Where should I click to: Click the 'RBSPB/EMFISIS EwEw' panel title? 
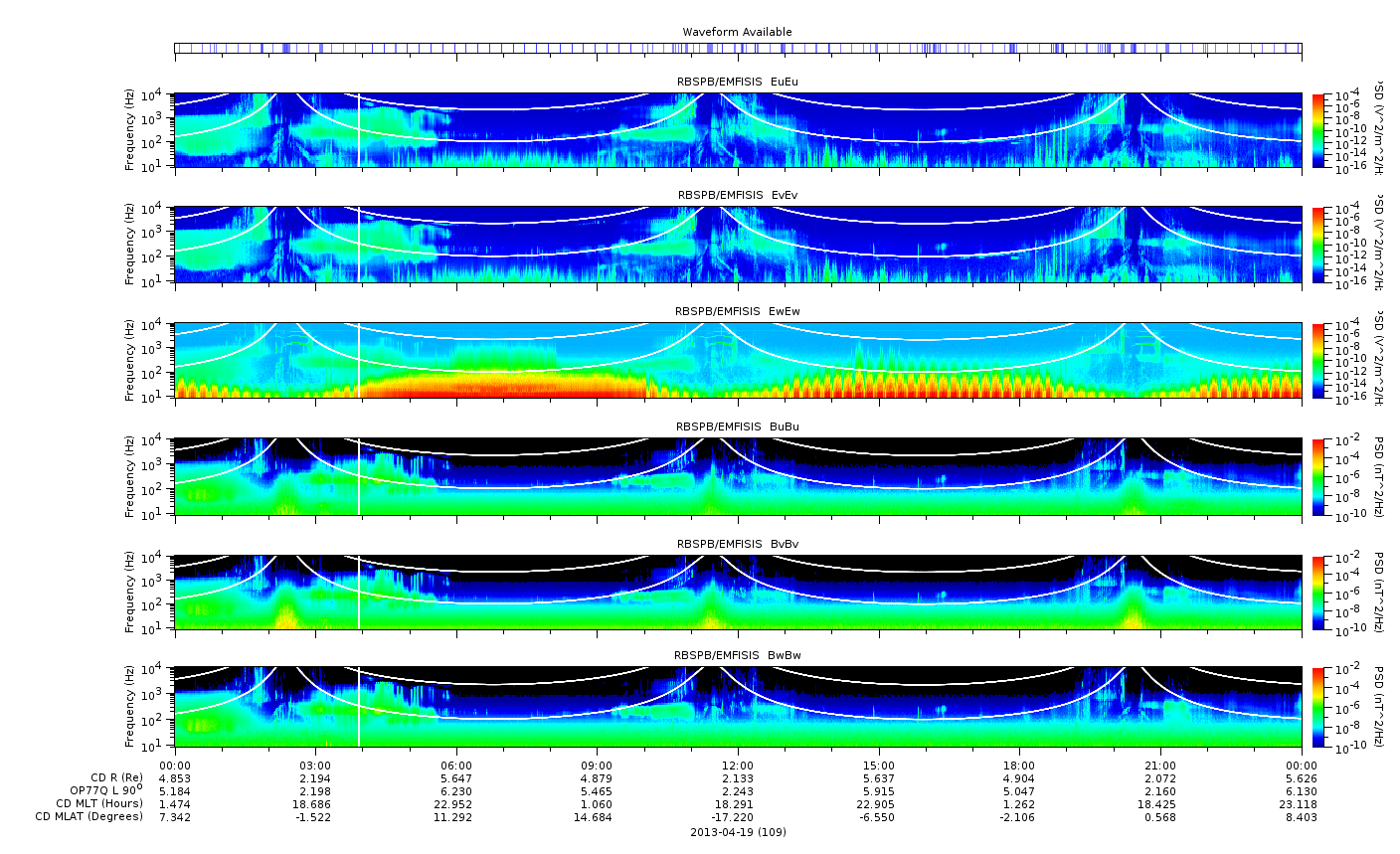(737, 311)
